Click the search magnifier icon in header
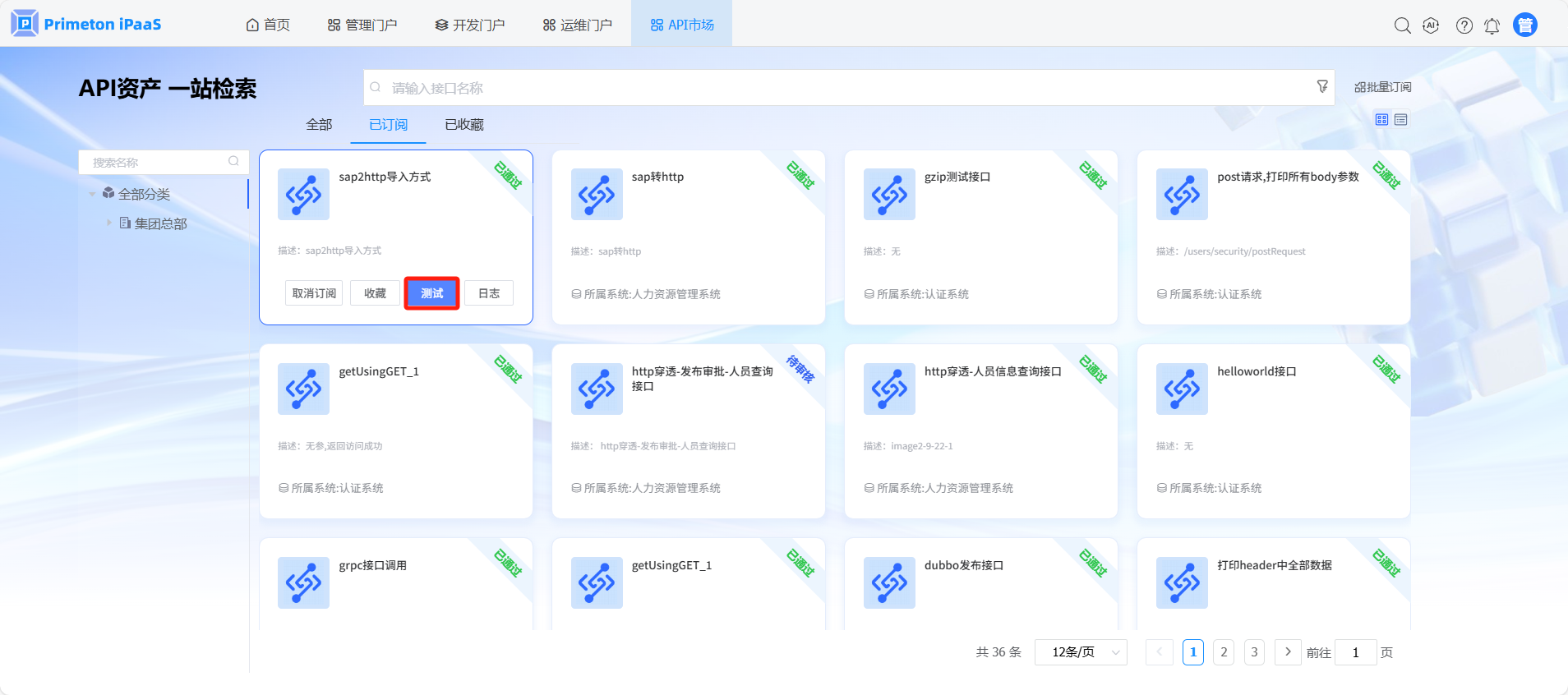Viewport: 1568px width, 695px height. coord(1402,25)
